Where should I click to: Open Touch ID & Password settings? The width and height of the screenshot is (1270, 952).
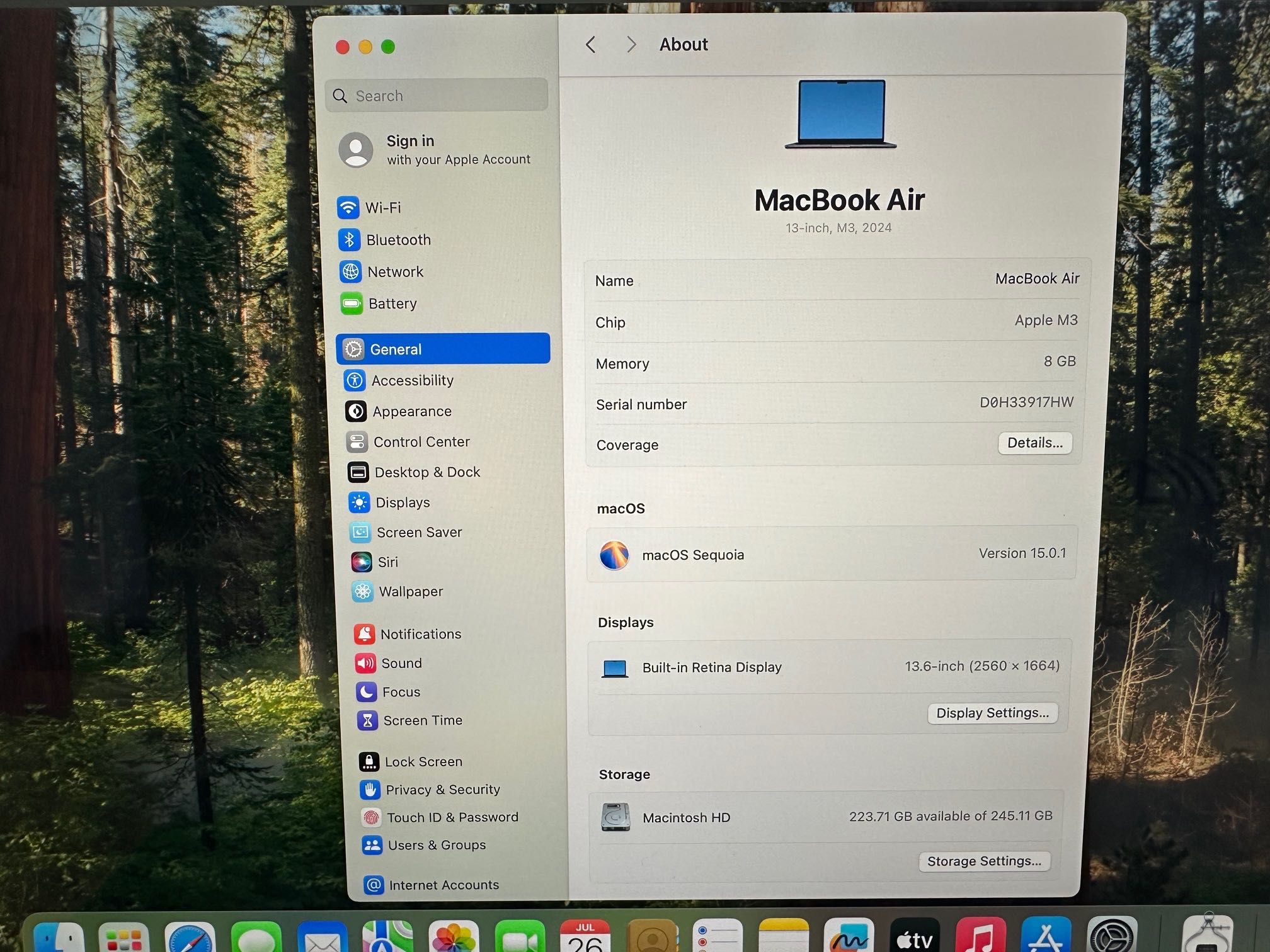click(440, 817)
